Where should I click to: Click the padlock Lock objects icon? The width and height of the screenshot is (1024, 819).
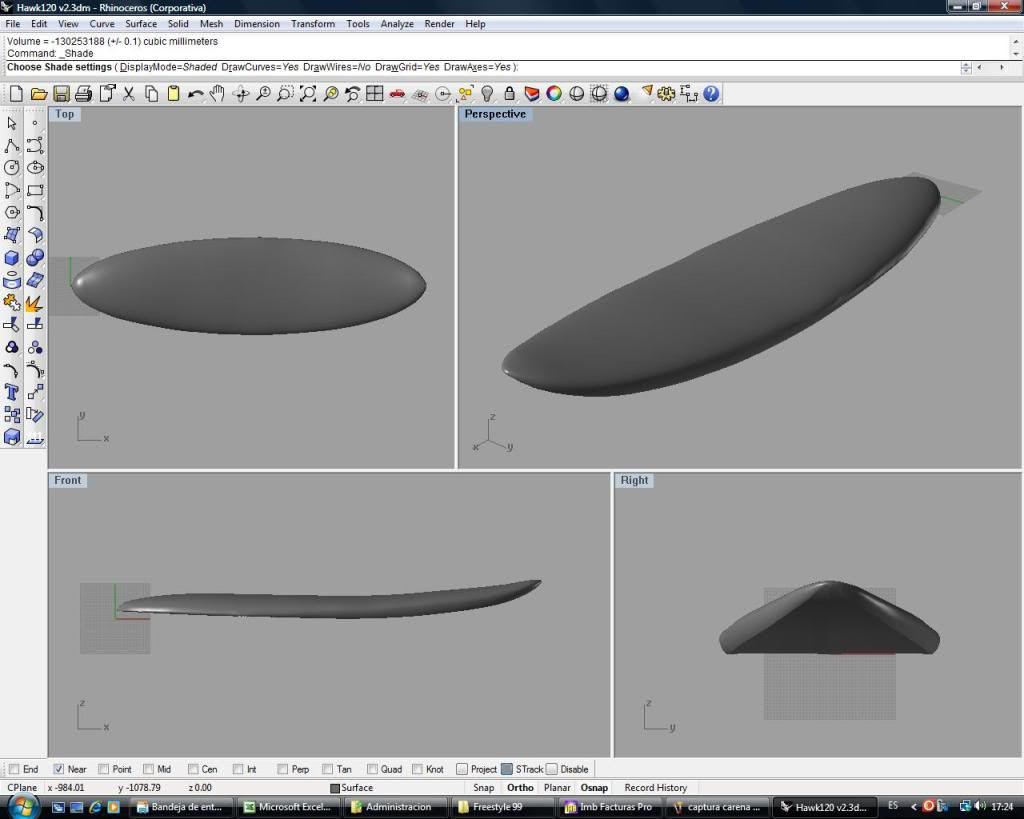(509, 94)
